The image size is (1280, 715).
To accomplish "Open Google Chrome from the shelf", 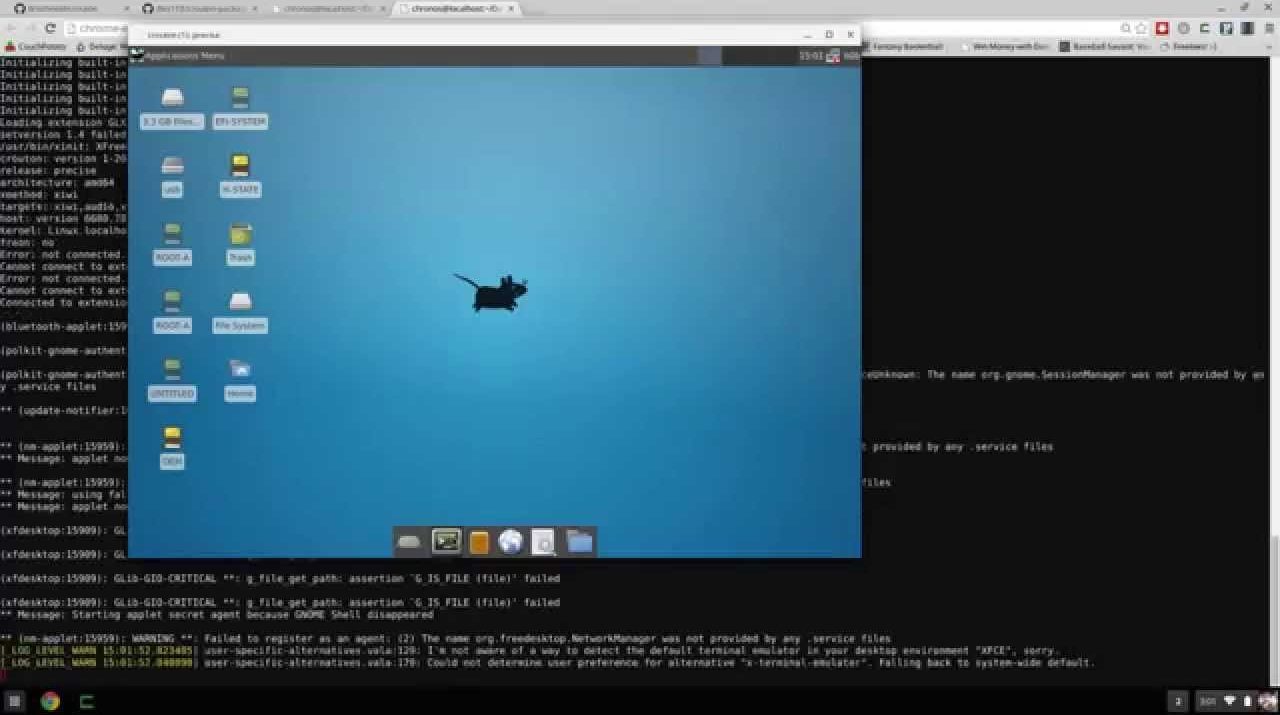I will [50, 701].
